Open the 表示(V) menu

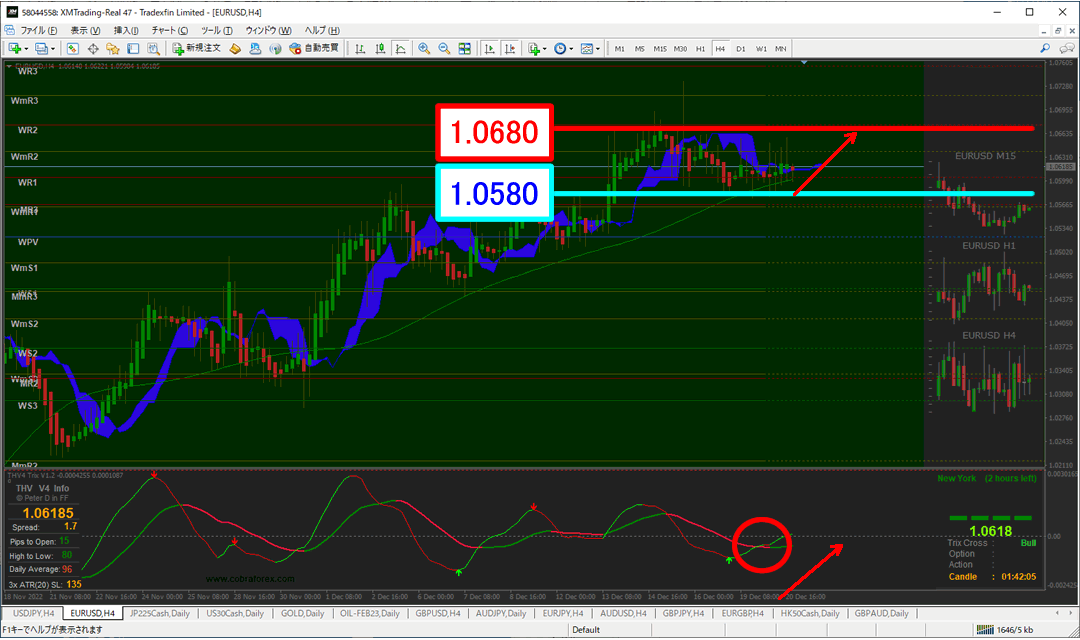pos(85,30)
